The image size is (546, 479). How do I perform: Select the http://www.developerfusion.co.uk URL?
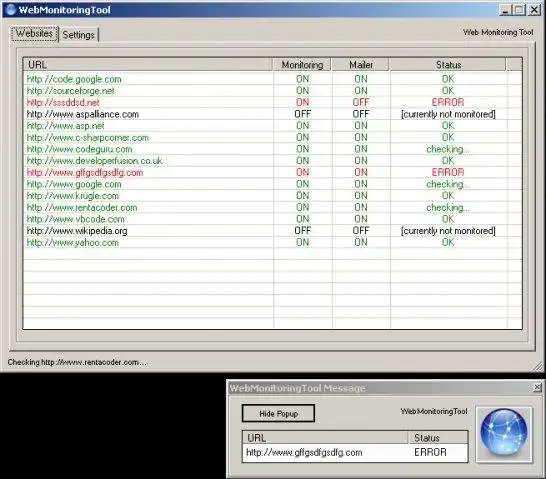[x=94, y=161]
